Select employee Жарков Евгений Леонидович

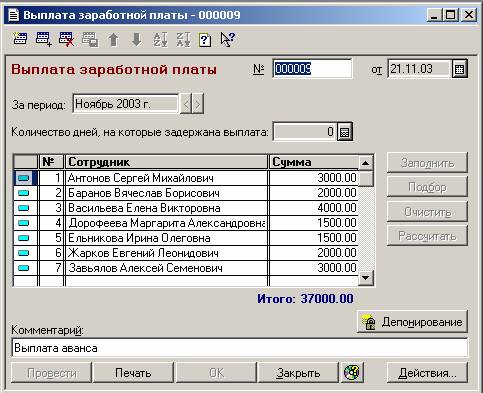(x=166, y=253)
